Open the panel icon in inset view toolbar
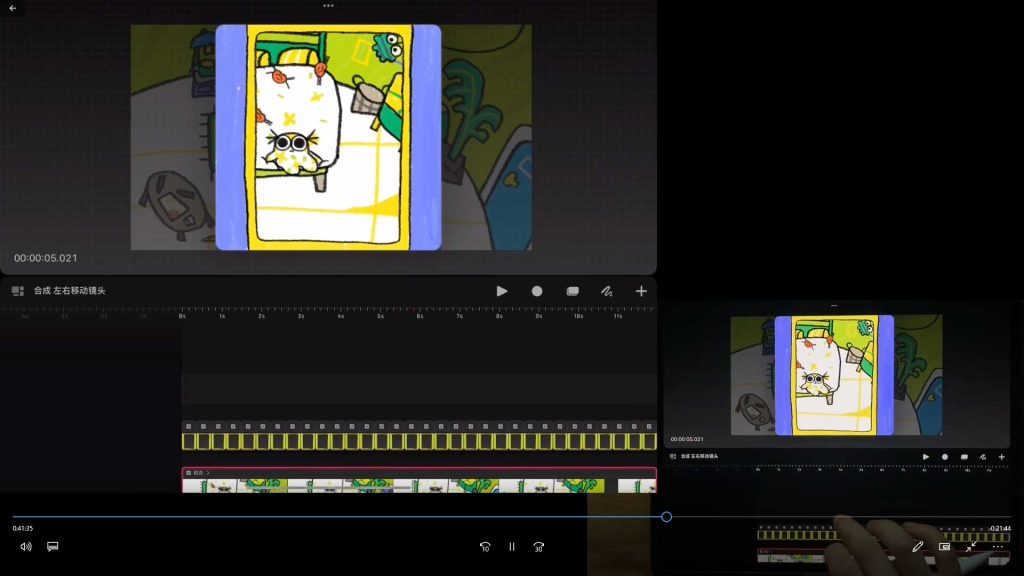Viewport: 1024px width, 576px height. (x=673, y=456)
